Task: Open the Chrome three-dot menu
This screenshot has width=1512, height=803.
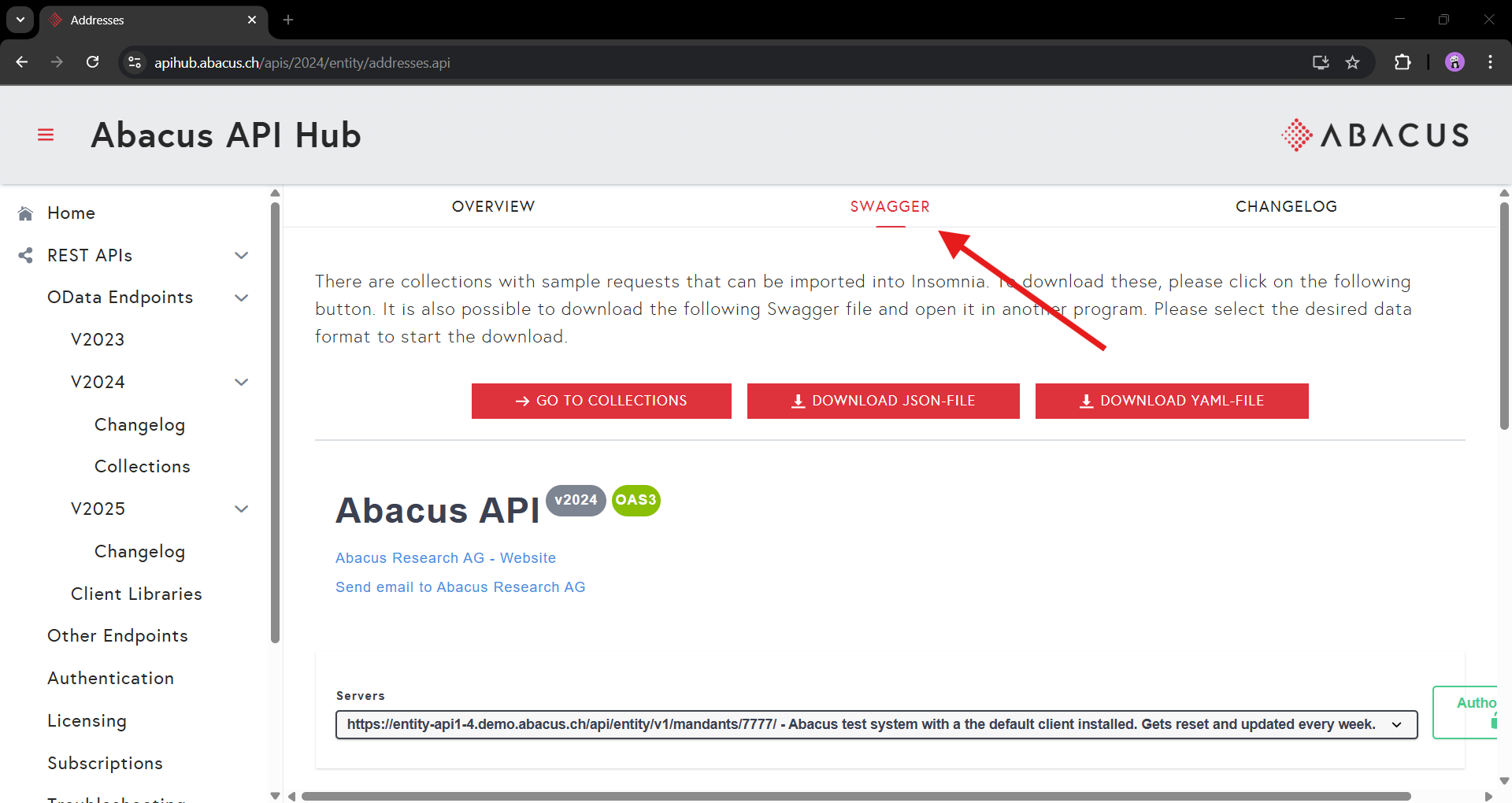Action: [x=1490, y=62]
